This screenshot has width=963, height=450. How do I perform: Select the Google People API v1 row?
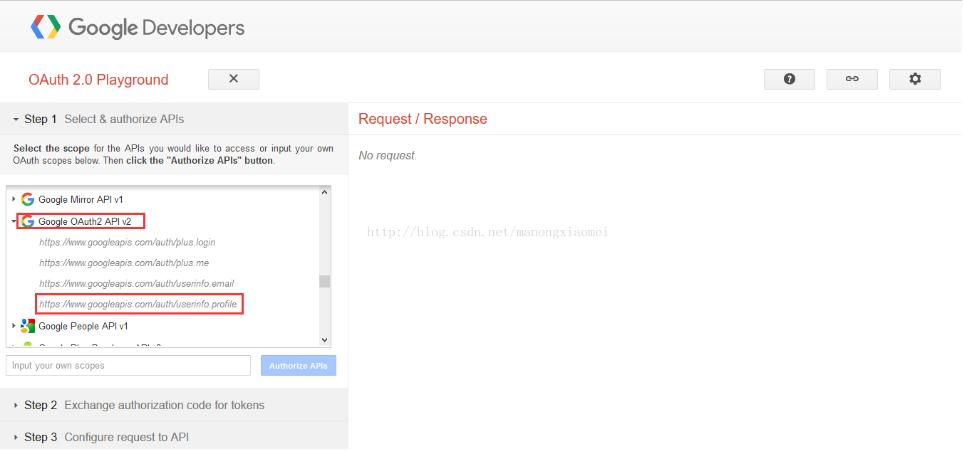[x=162, y=326]
